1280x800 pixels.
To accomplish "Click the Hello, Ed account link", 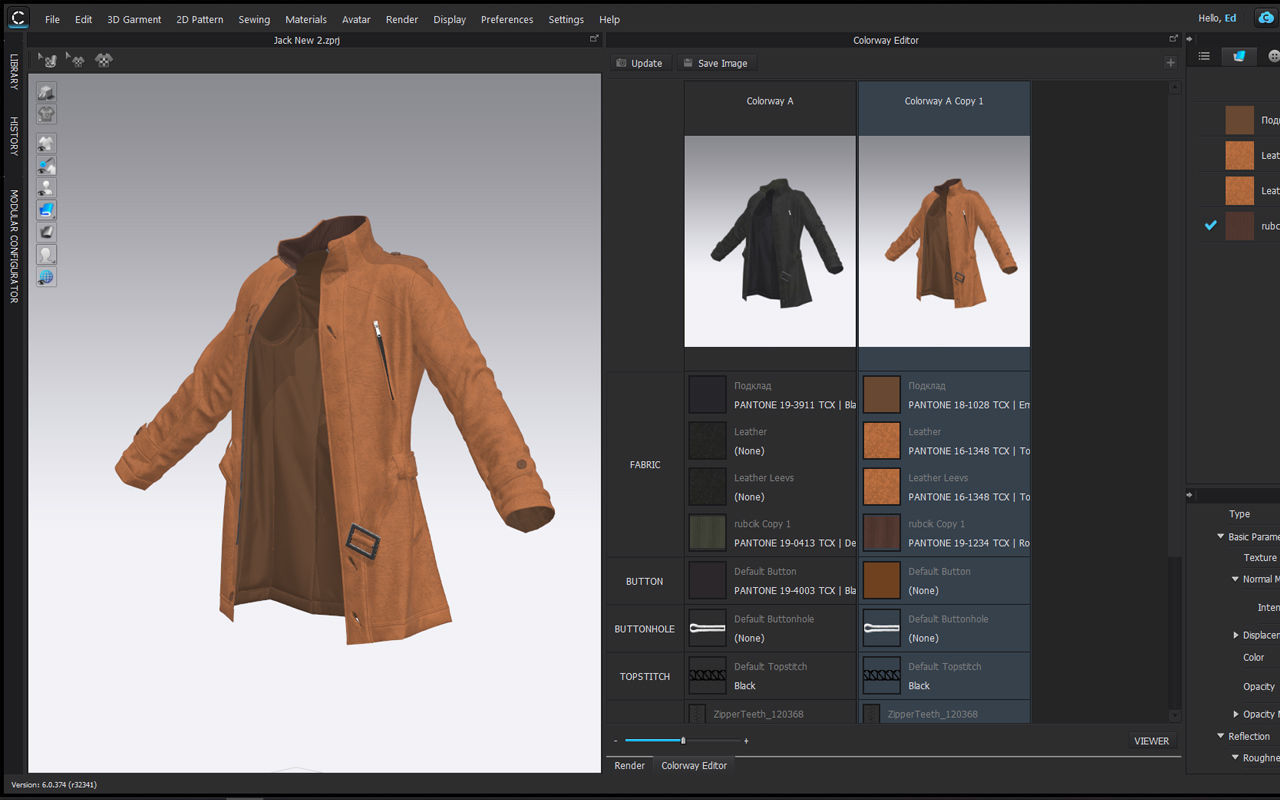I will pos(1217,18).
